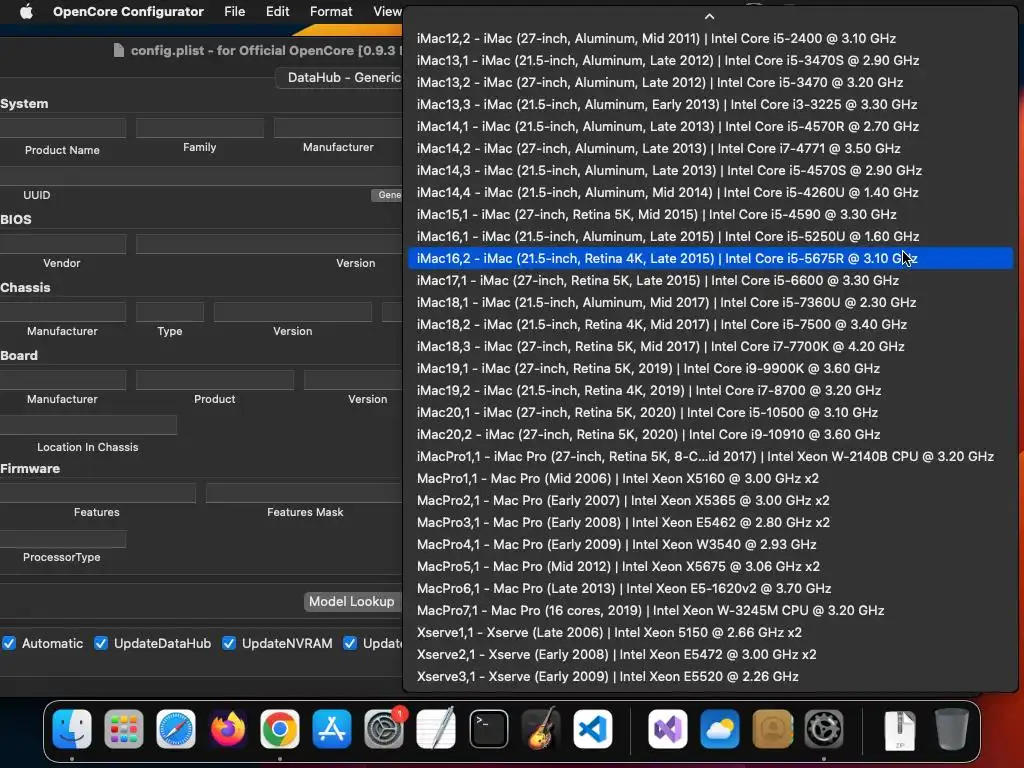Launch Firefox from the dock
The image size is (1024, 768).
[x=228, y=728]
